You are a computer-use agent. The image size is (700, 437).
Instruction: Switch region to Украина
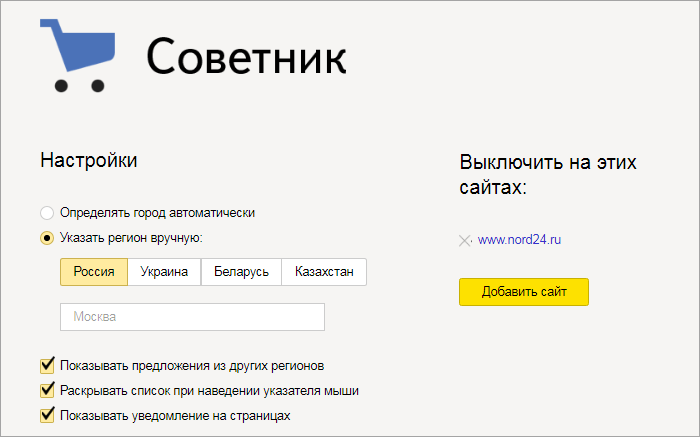[164, 272]
